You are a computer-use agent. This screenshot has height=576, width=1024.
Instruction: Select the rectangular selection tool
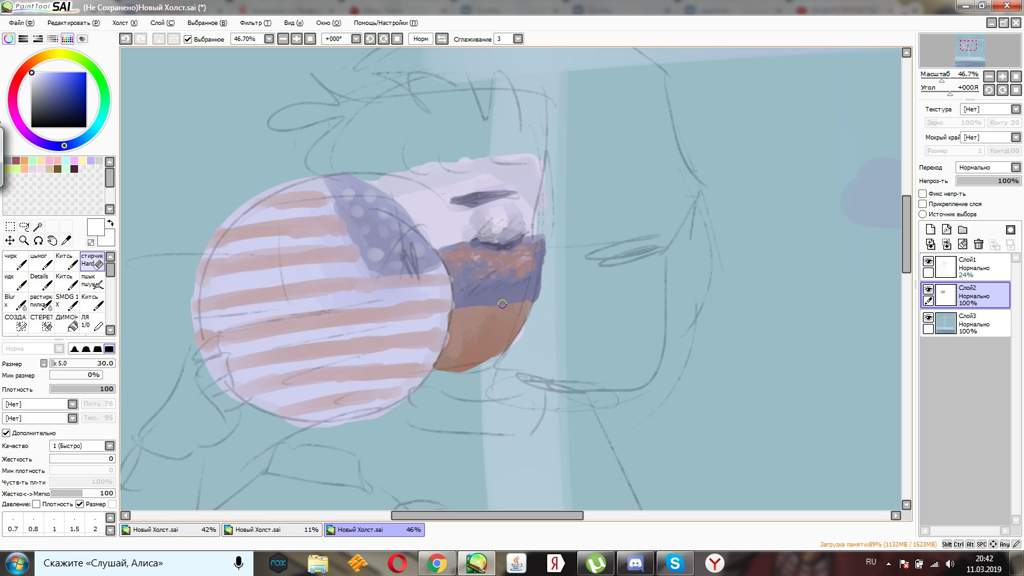pos(10,227)
